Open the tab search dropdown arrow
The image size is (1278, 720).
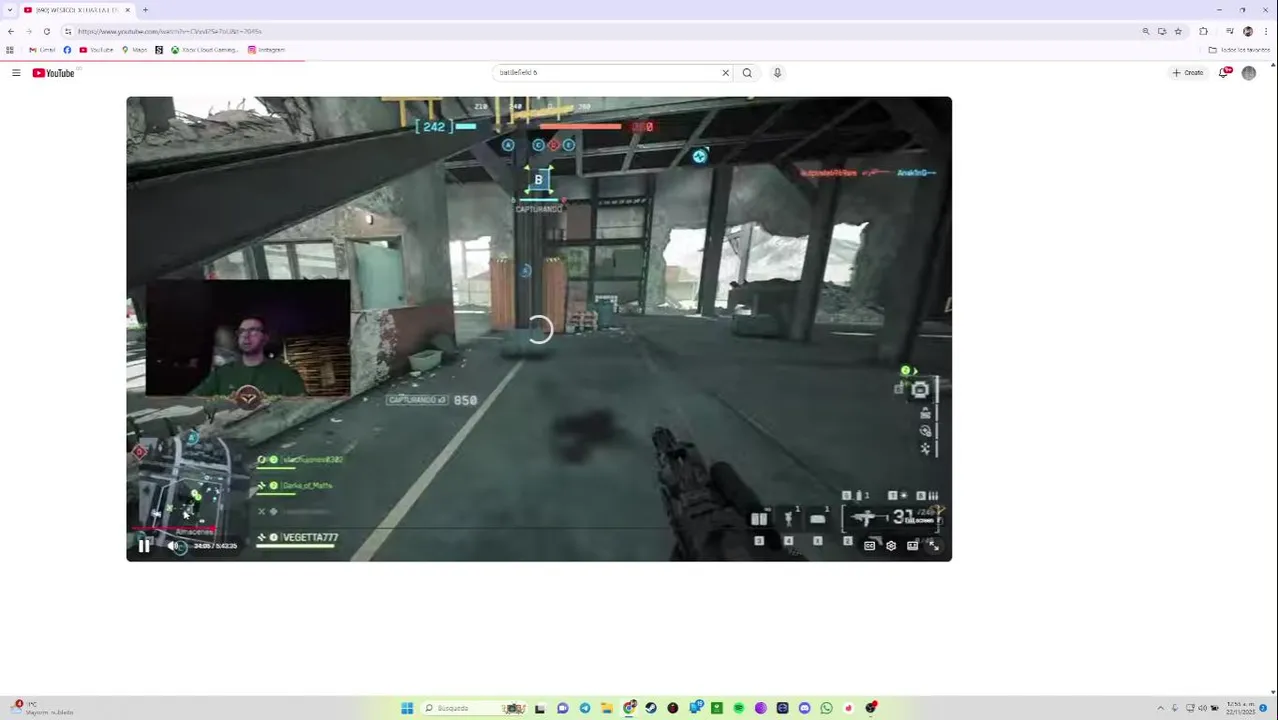point(11,10)
